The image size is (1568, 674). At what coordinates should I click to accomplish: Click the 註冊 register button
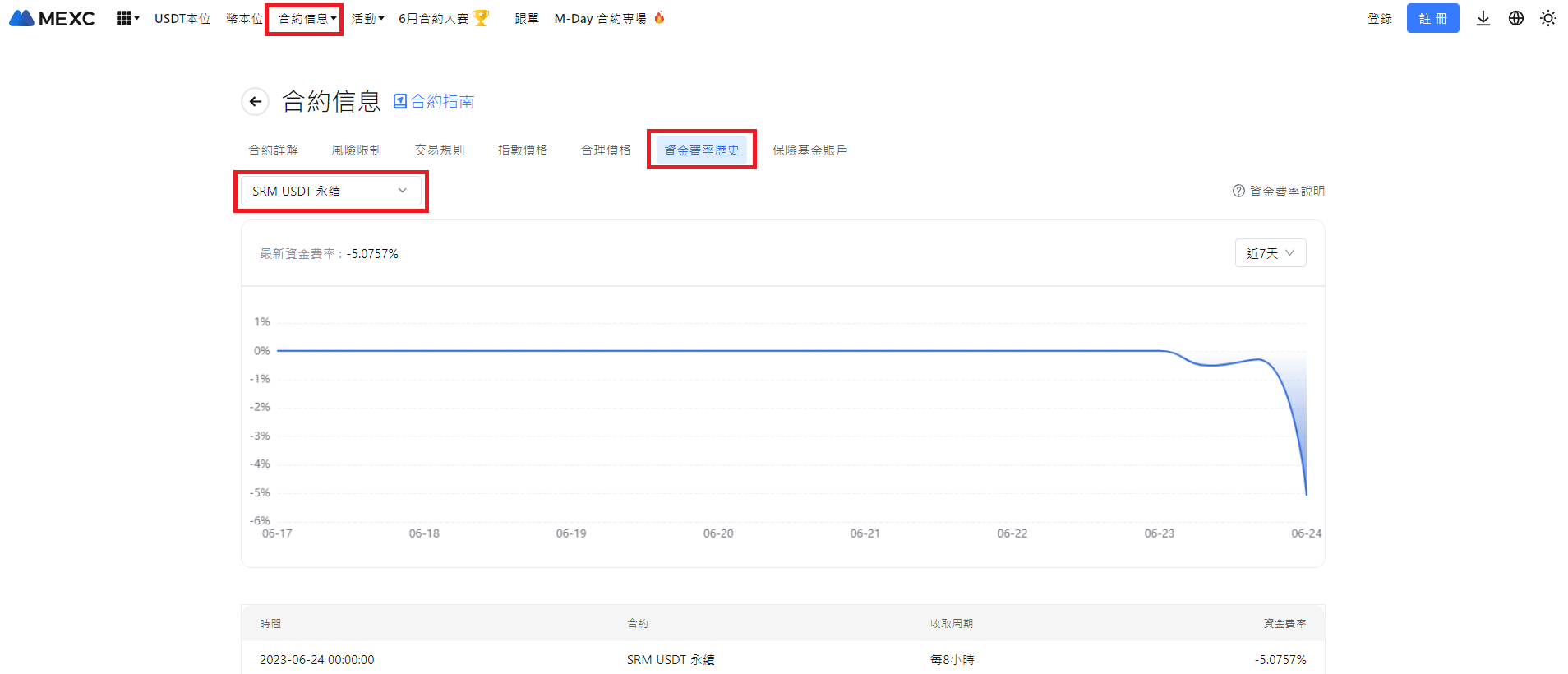tap(1432, 18)
